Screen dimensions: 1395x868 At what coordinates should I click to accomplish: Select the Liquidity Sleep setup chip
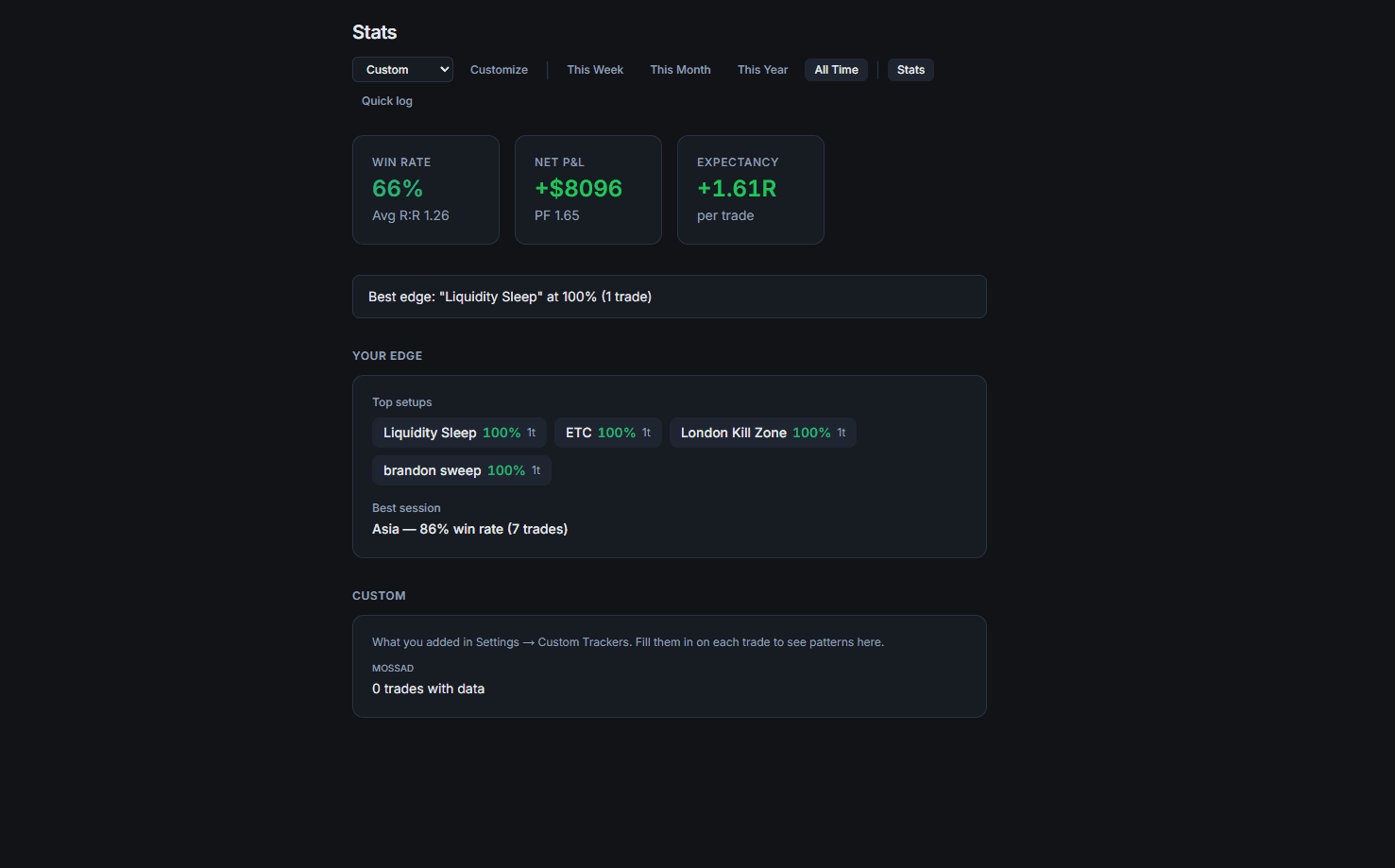click(458, 432)
